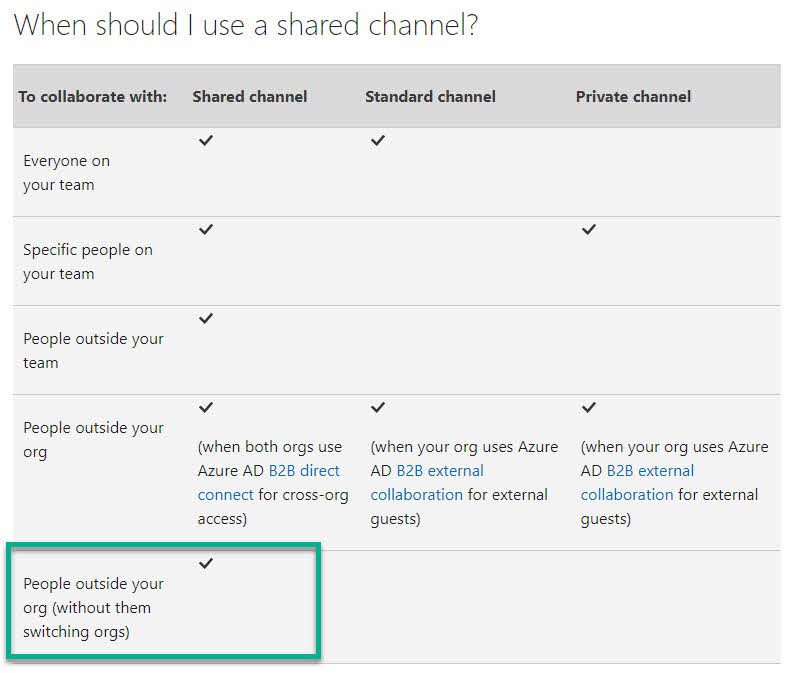Open B2B external collaboration link under Private channel
Image resolution: width=793 pixels, height=673 pixels.
pyautogui.click(x=637, y=482)
